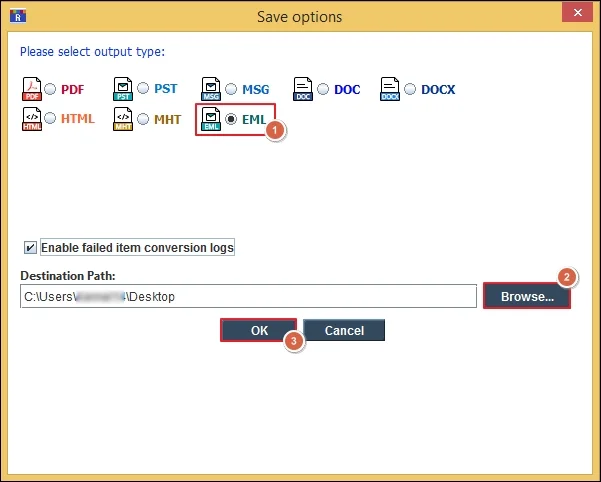Select the MSG radio button
601x482 pixels.
coord(231,89)
